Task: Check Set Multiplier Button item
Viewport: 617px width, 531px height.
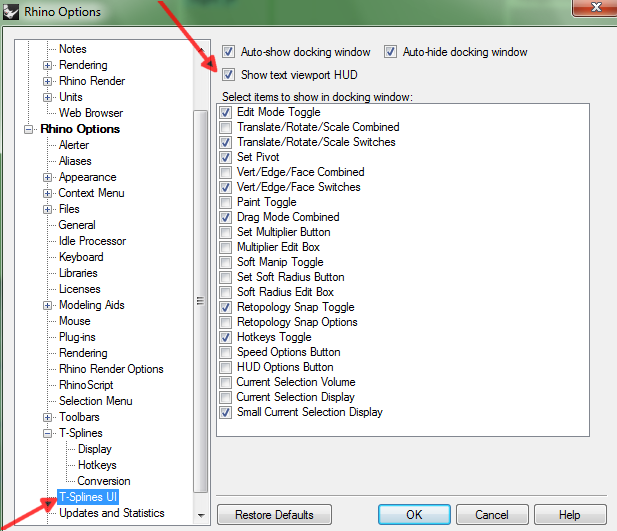Action: pyautogui.click(x=226, y=232)
